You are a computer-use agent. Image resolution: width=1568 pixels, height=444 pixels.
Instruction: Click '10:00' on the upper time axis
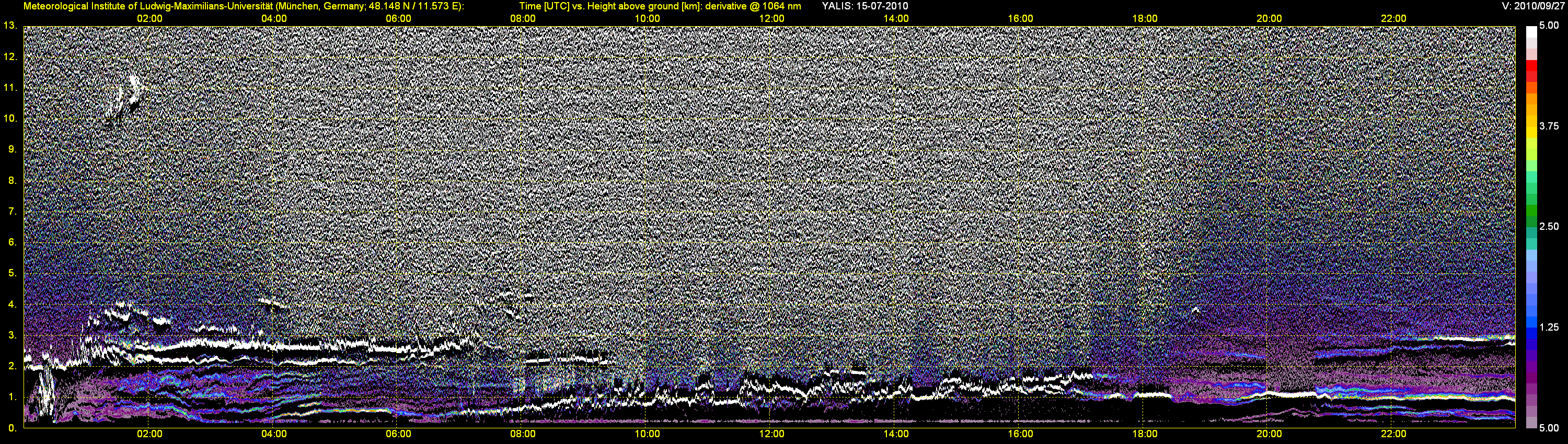point(647,18)
